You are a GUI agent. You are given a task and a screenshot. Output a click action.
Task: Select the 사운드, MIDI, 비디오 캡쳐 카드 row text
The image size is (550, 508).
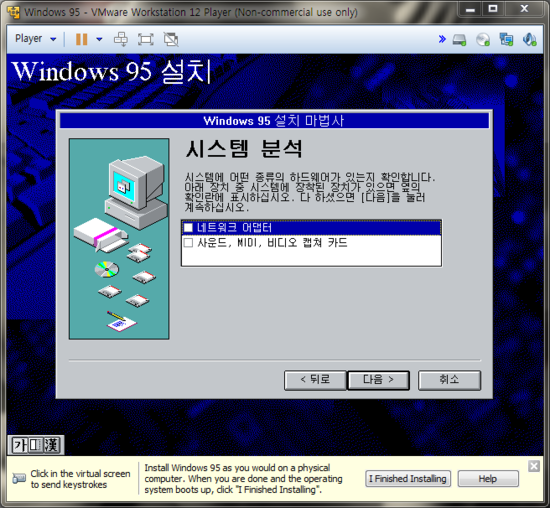coord(272,242)
